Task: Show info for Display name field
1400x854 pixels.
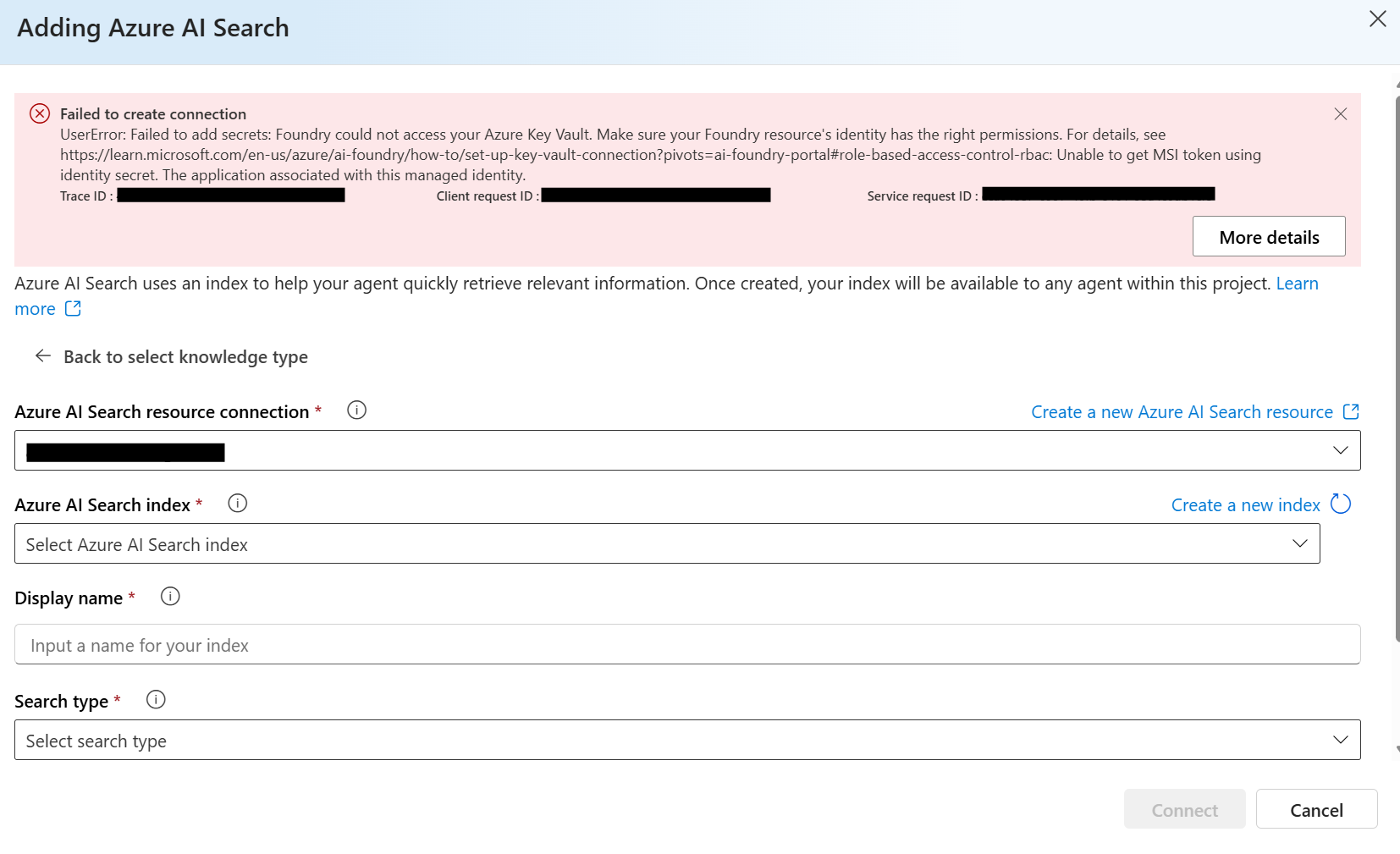Action: click(170, 597)
